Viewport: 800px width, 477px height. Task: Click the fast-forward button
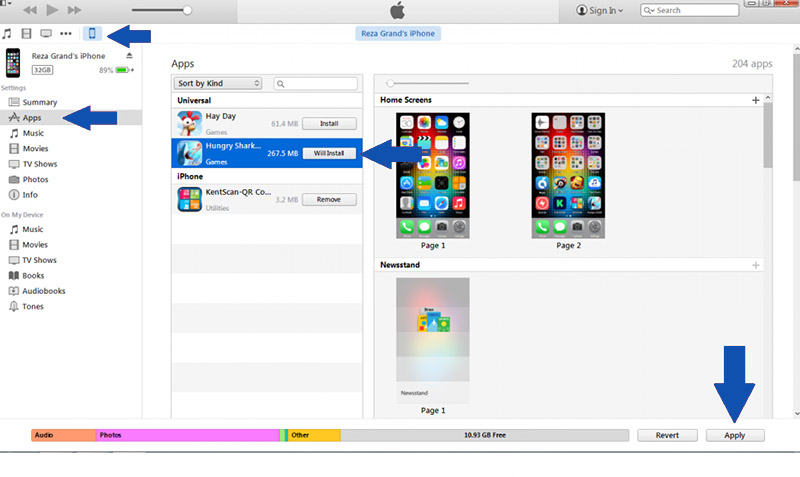[74, 10]
